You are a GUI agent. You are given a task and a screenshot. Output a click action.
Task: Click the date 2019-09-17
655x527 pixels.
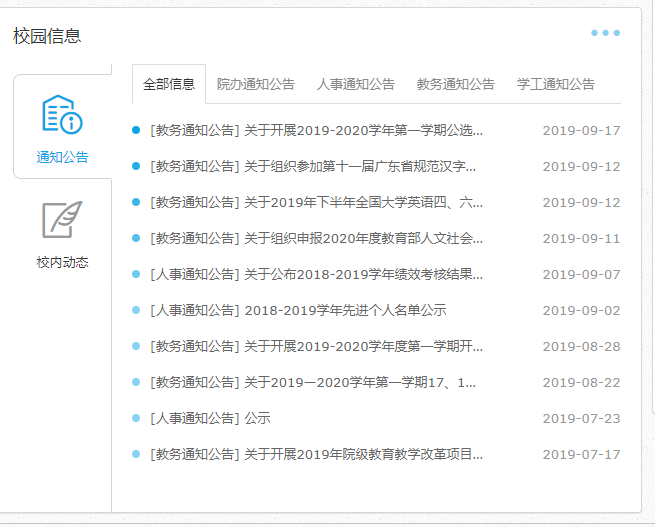[x=581, y=131]
